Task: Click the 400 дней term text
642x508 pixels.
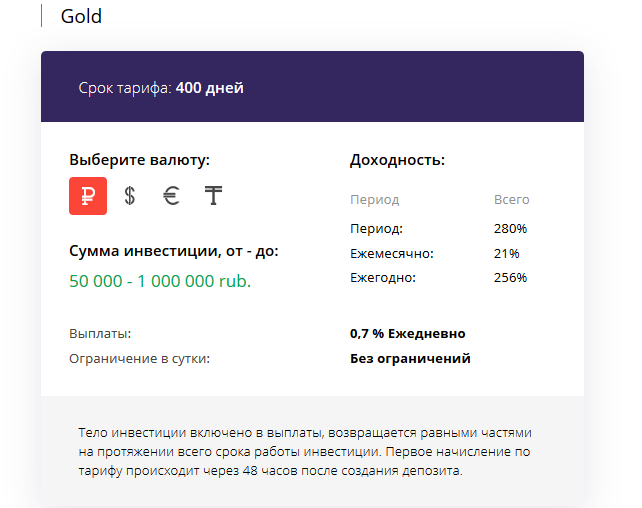Action: point(210,88)
